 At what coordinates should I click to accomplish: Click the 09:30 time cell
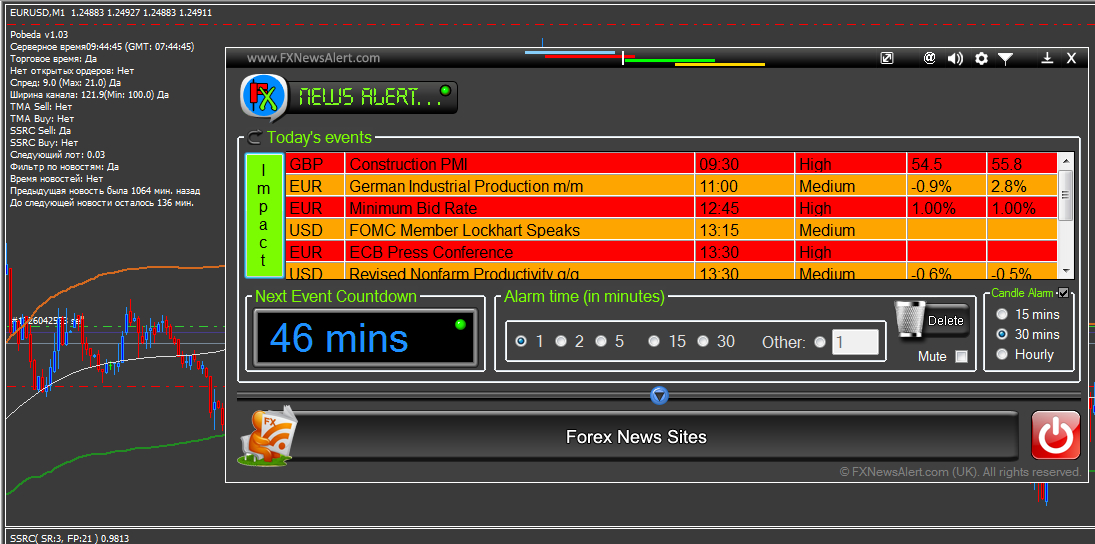[x=744, y=164]
